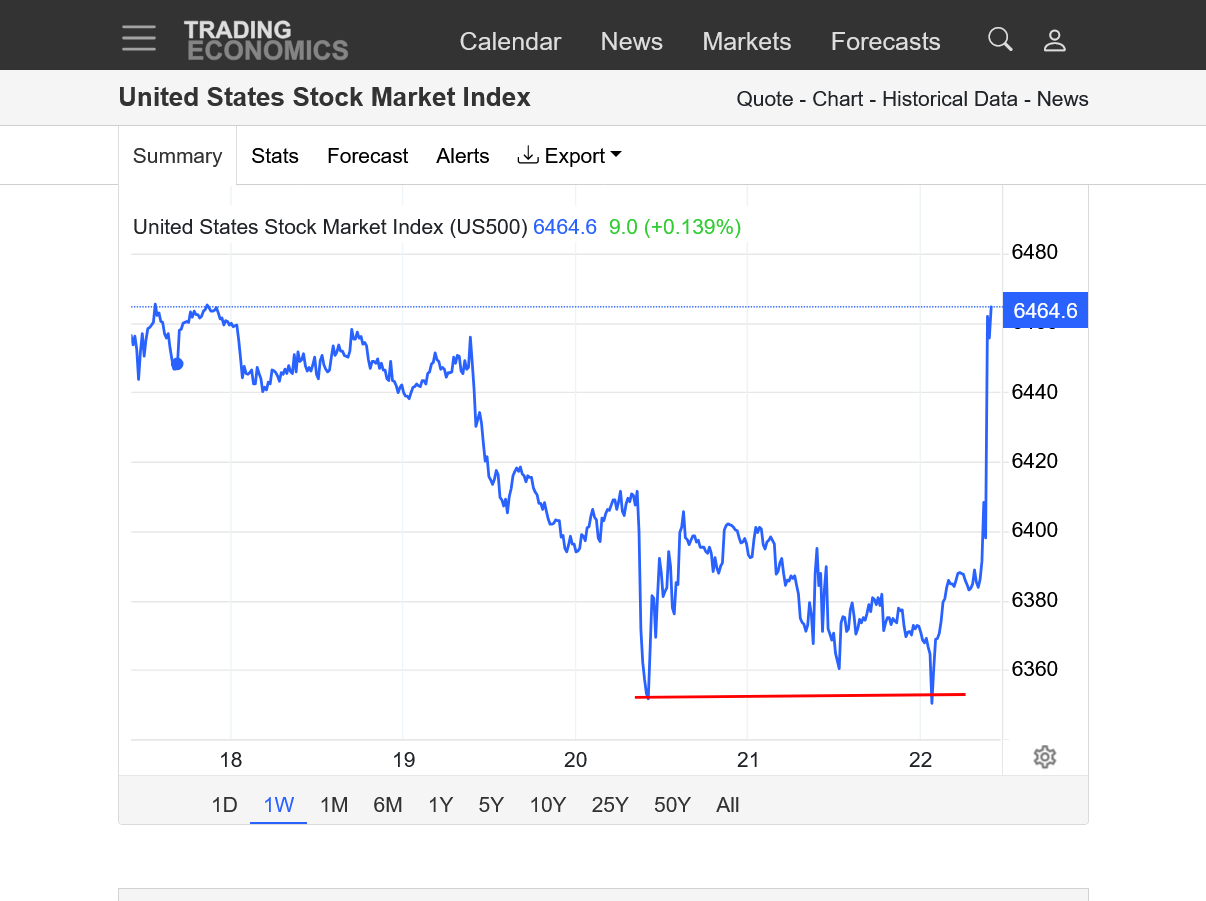This screenshot has width=1206, height=901.
Task: Expand the Export dropdown
Action: [569, 156]
